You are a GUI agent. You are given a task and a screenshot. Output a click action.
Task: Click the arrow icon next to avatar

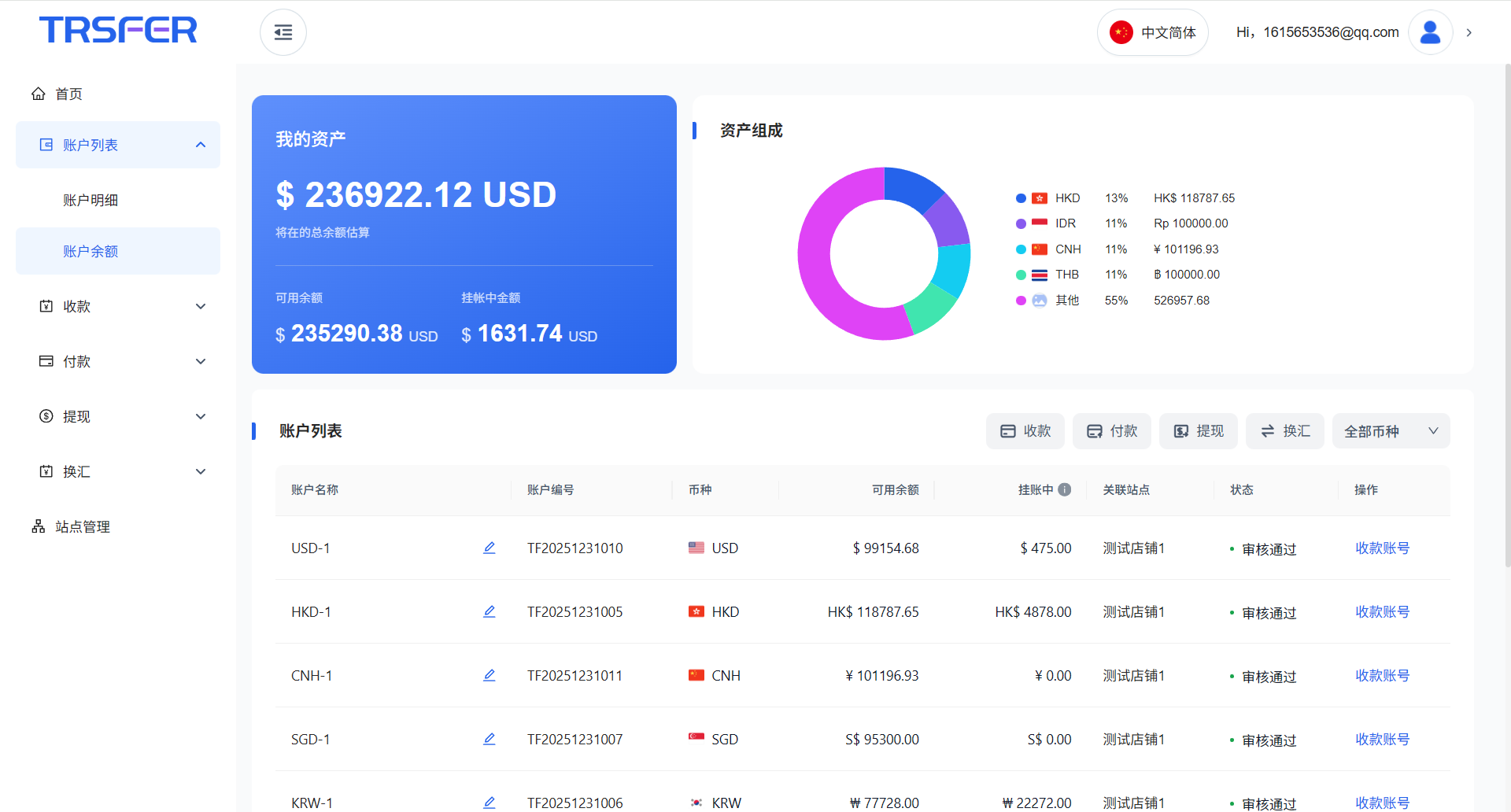(1469, 32)
